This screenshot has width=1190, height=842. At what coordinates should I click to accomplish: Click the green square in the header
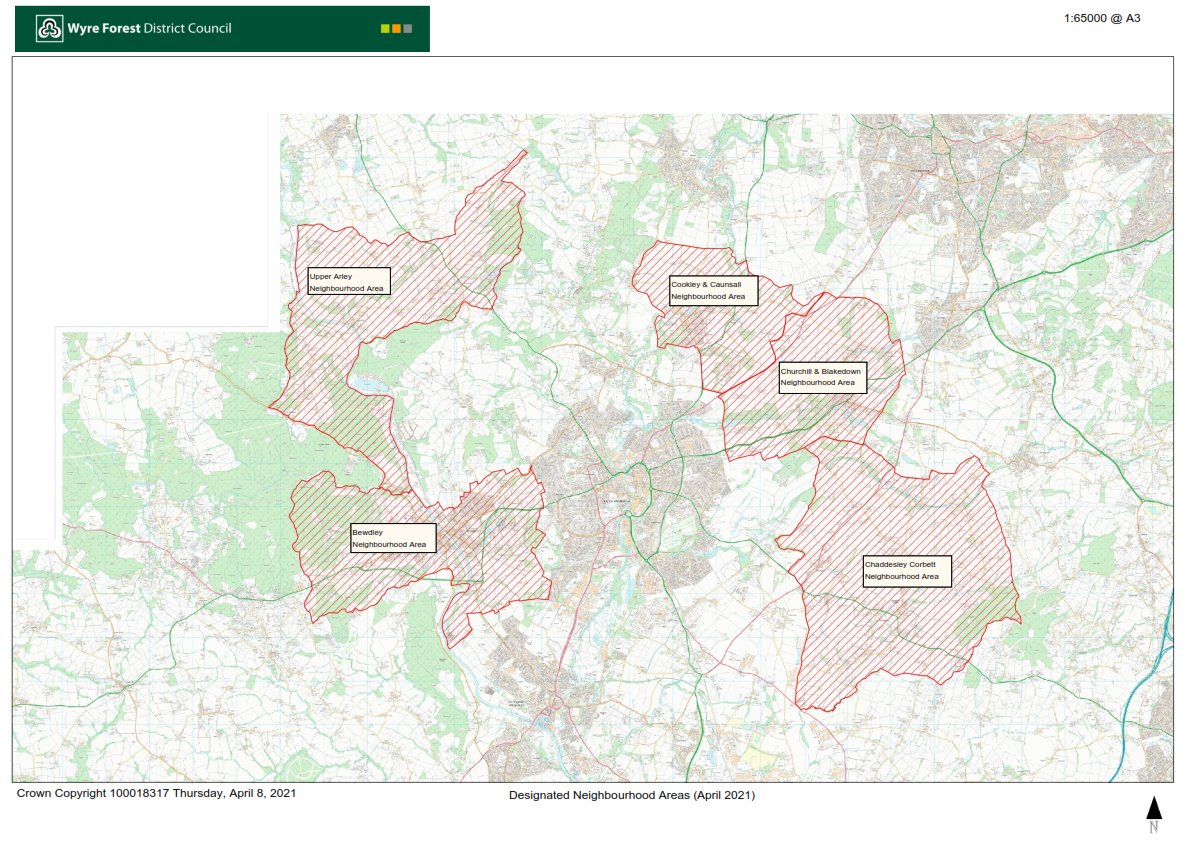[x=385, y=29]
